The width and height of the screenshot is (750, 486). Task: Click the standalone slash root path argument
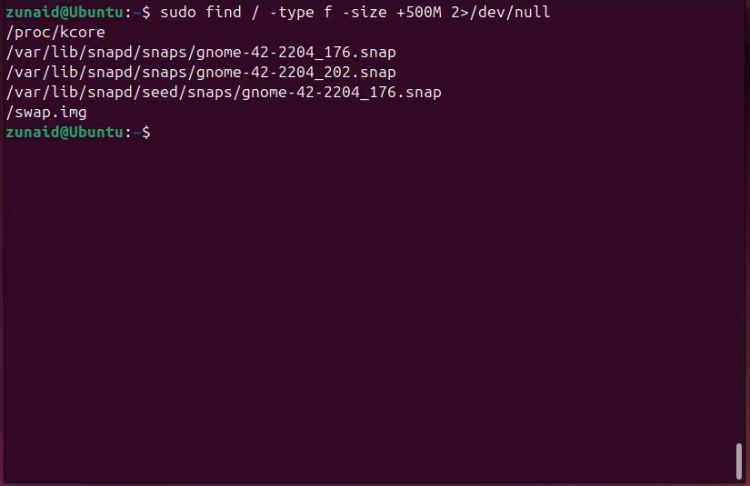pos(255,12)
